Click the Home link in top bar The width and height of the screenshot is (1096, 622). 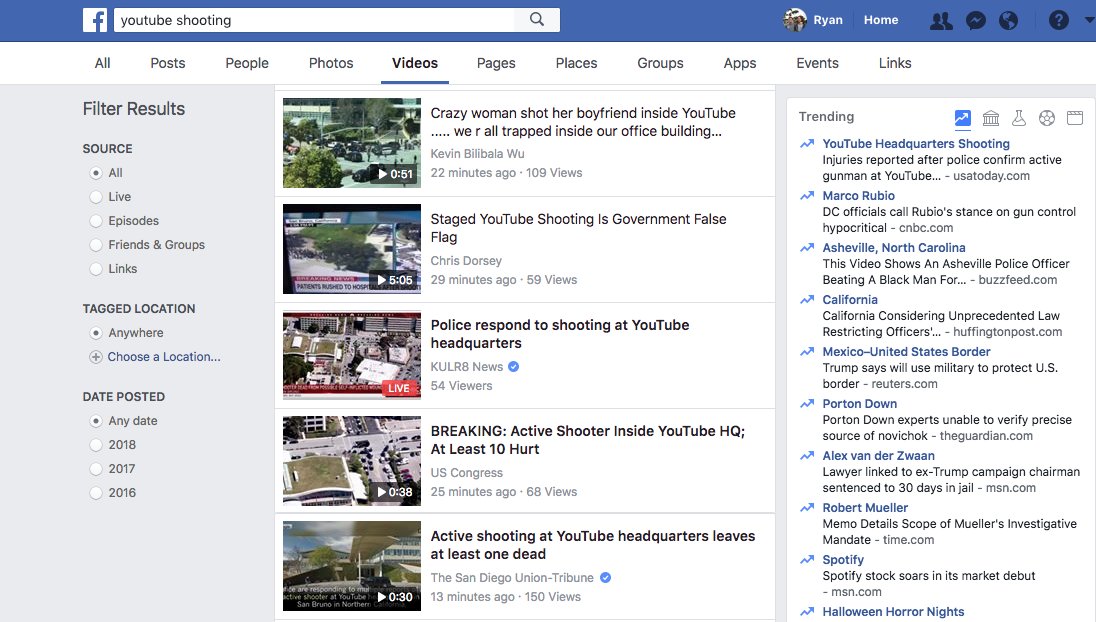pos(881,20)
